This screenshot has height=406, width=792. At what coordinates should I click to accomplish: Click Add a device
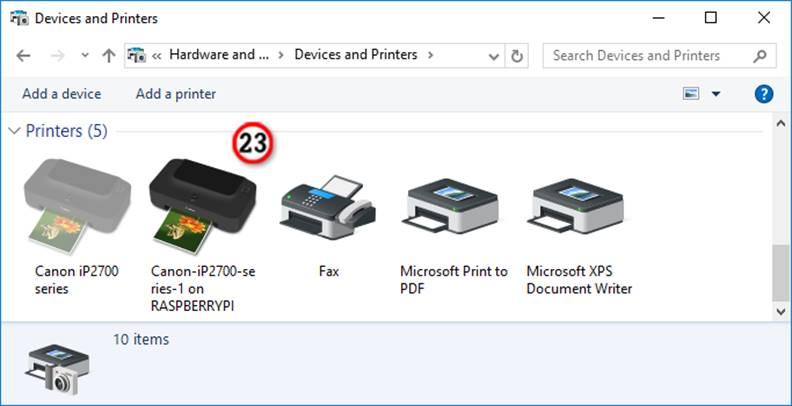click(x=62, y=94)
